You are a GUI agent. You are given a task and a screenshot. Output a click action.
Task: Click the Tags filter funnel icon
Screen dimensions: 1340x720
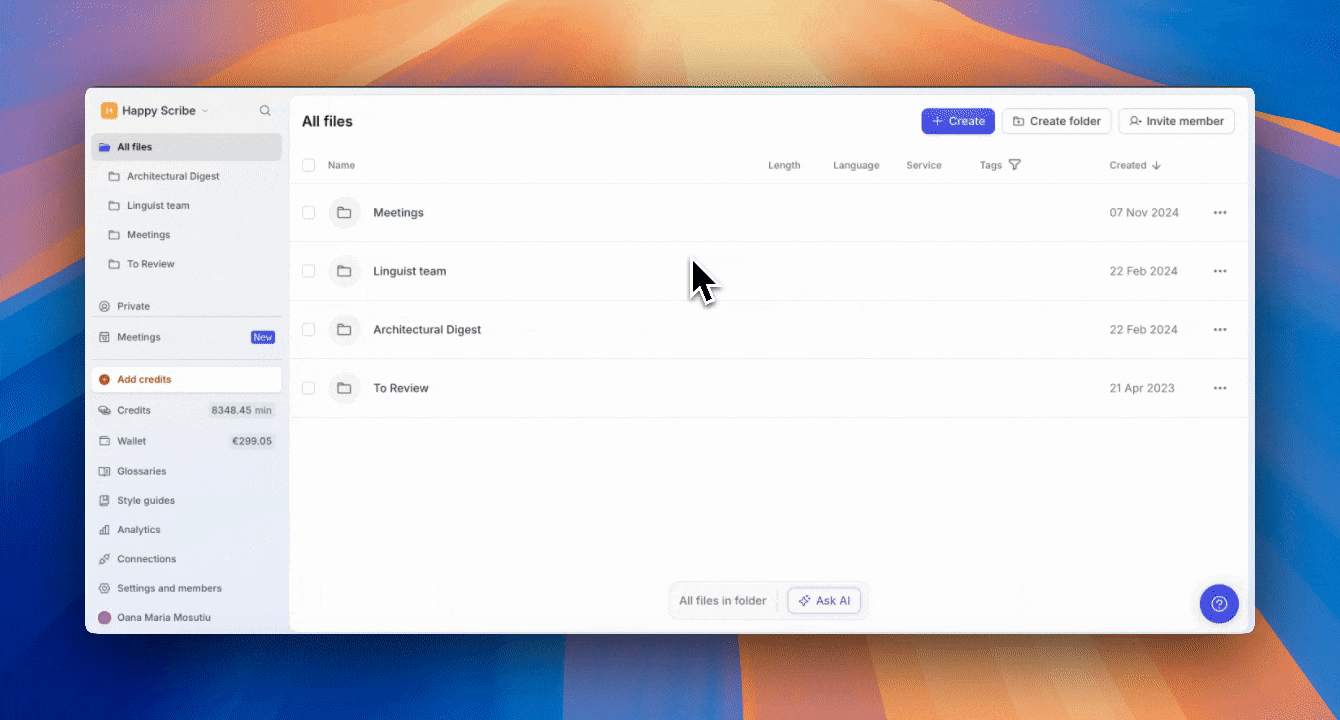(1014, 165)
